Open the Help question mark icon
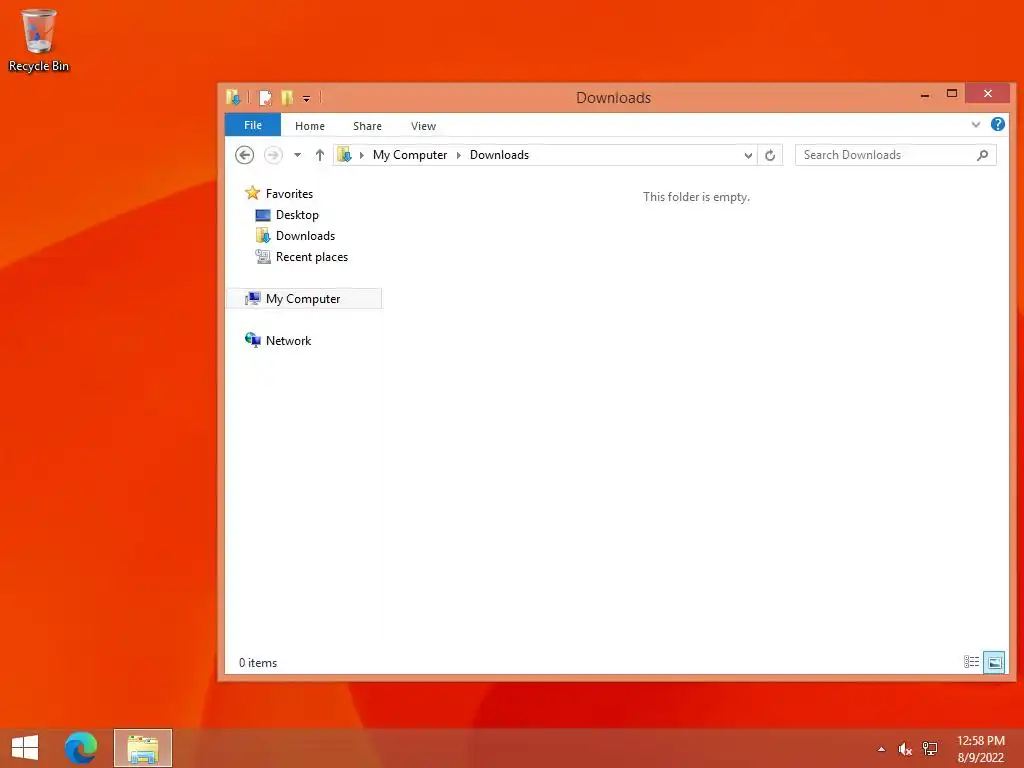Viewport: 1024px width, 768px height. (x=997, y=124)
